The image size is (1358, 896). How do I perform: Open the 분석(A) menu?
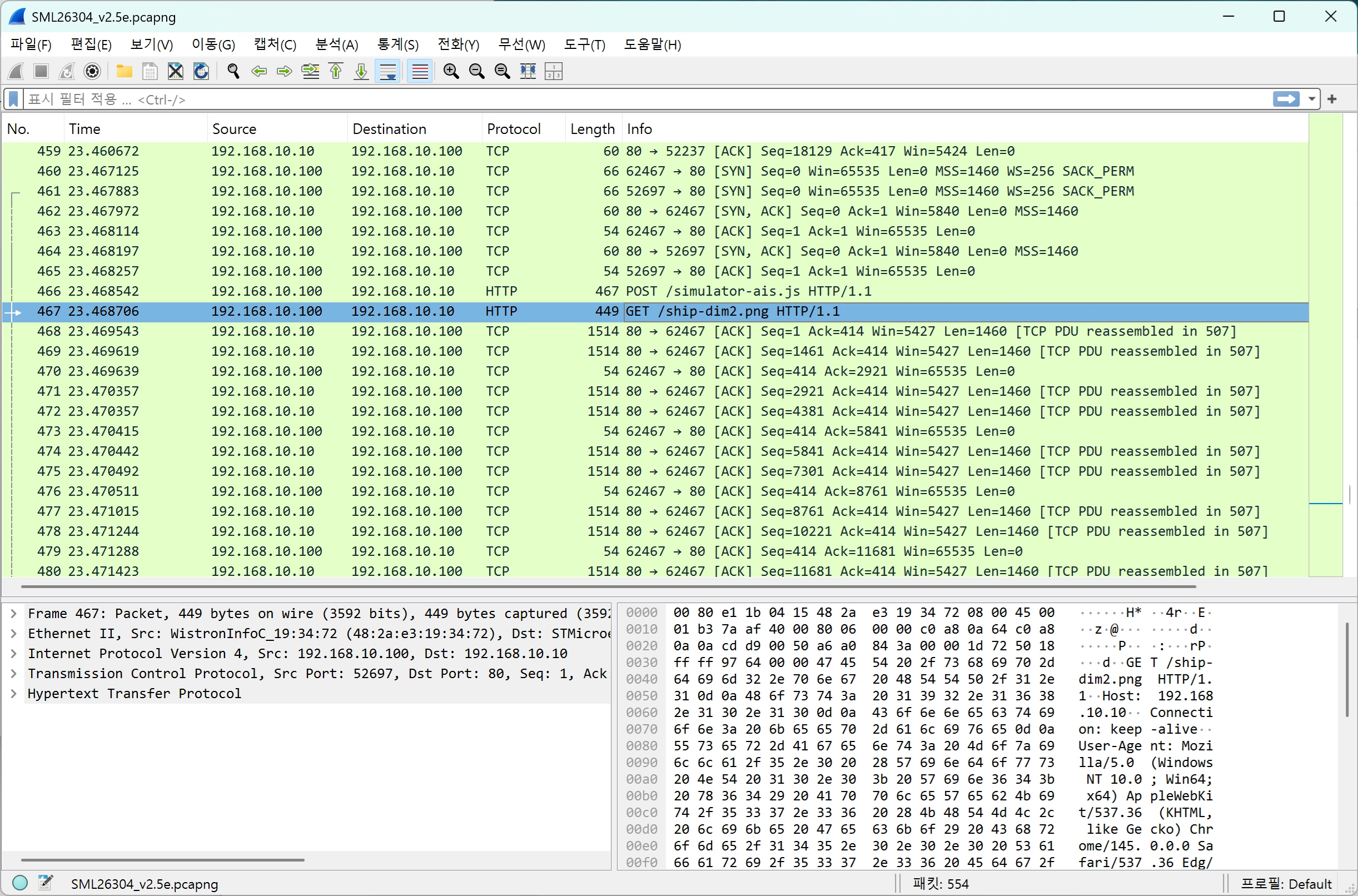336,44
